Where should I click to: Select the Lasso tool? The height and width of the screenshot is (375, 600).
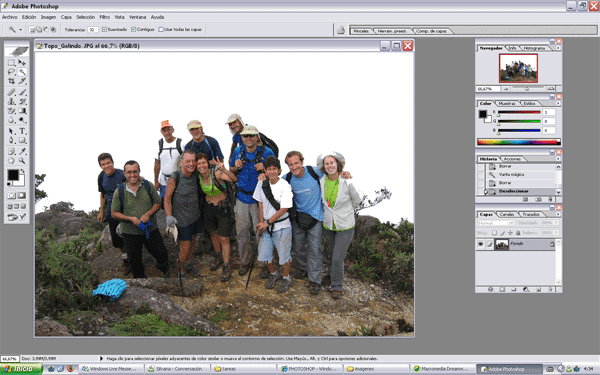coord(11,72)
